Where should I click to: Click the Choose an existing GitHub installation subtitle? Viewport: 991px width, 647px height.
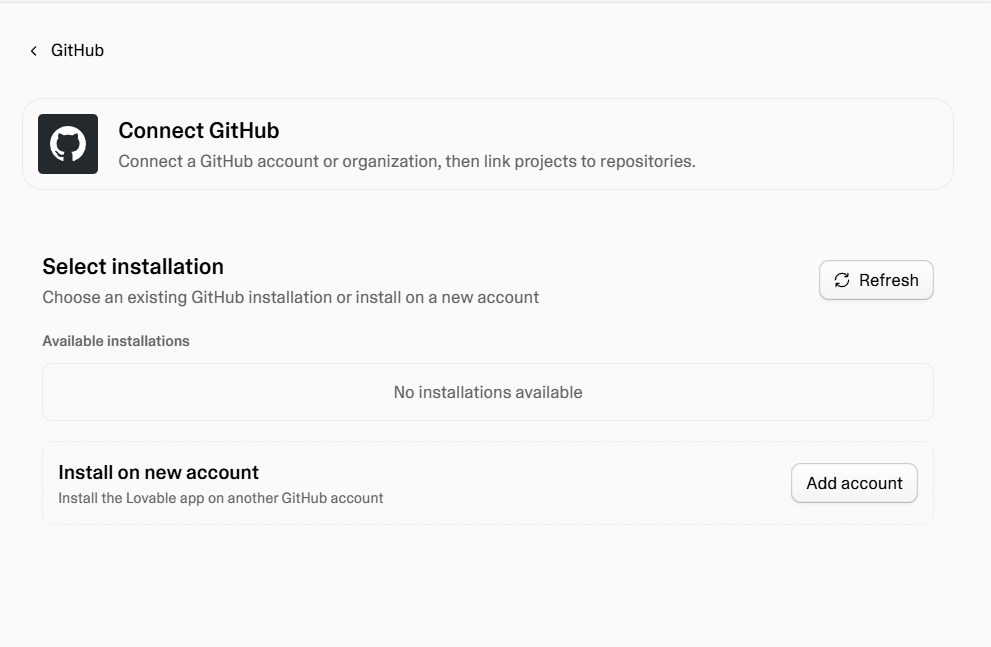pyautogui.click(x=290, y=298)
